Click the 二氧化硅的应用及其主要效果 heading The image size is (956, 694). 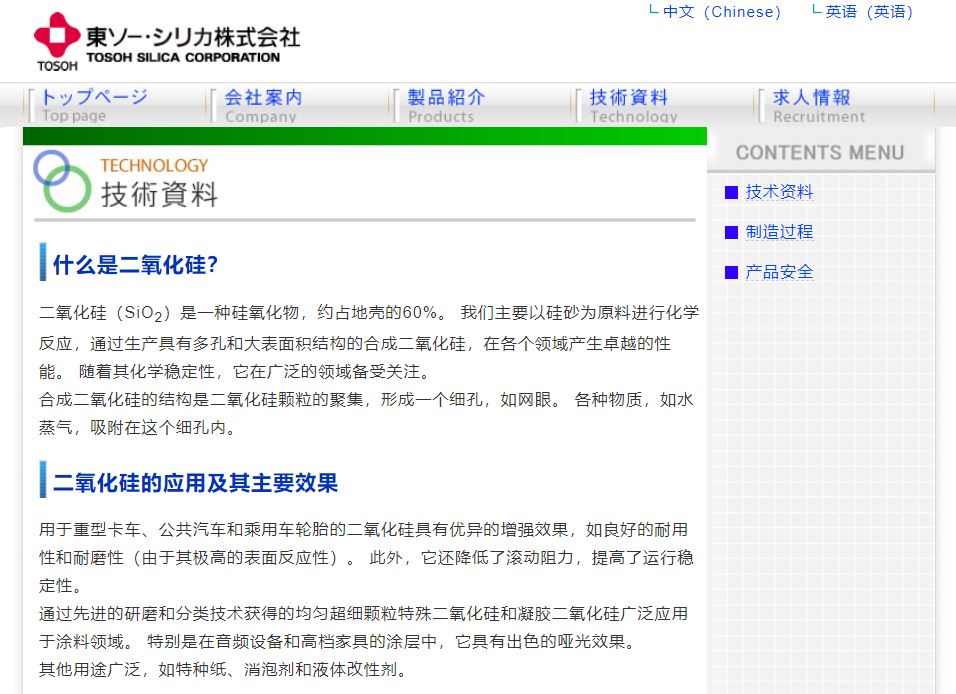195,482
